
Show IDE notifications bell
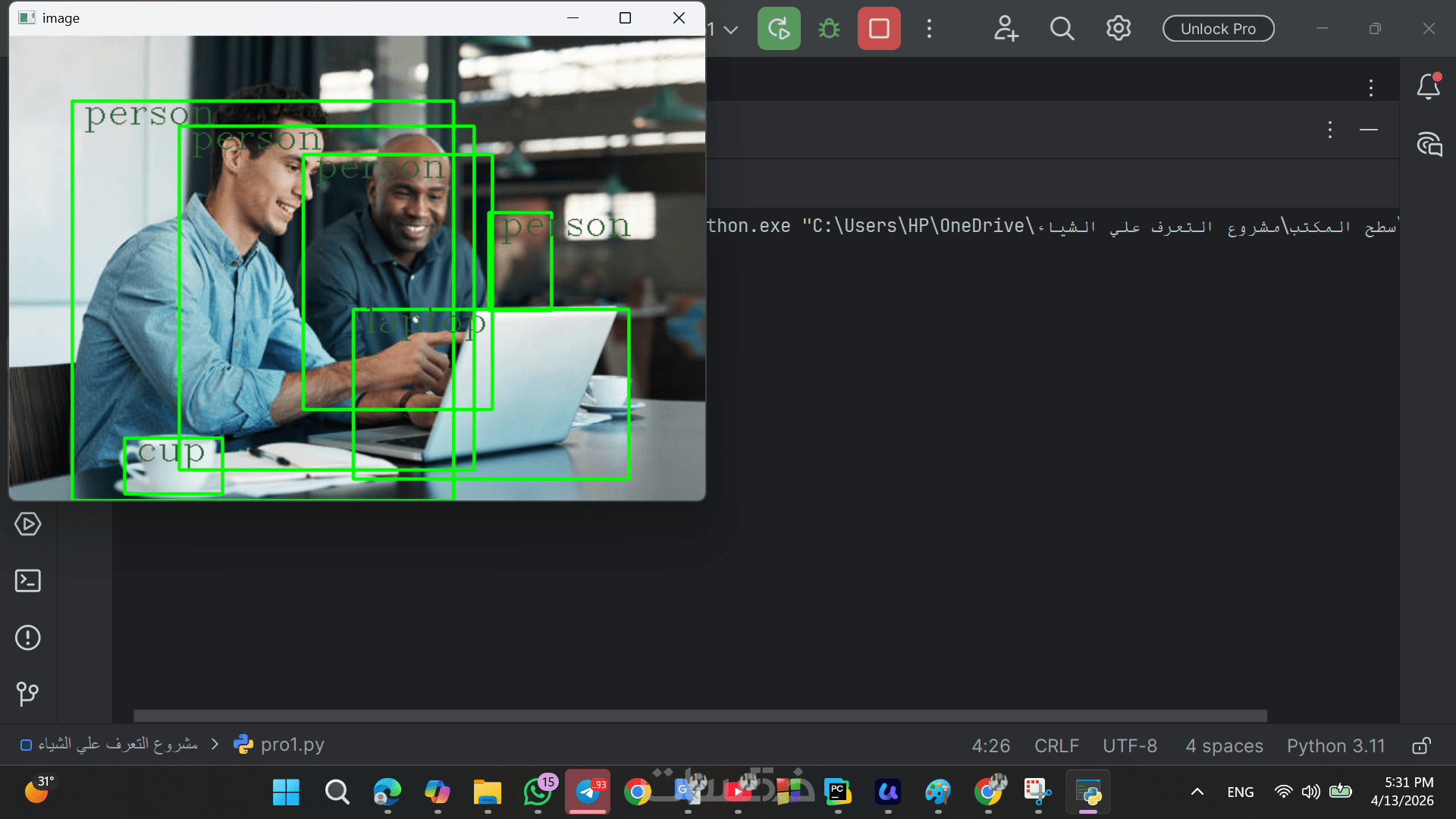coord(1429,87)
